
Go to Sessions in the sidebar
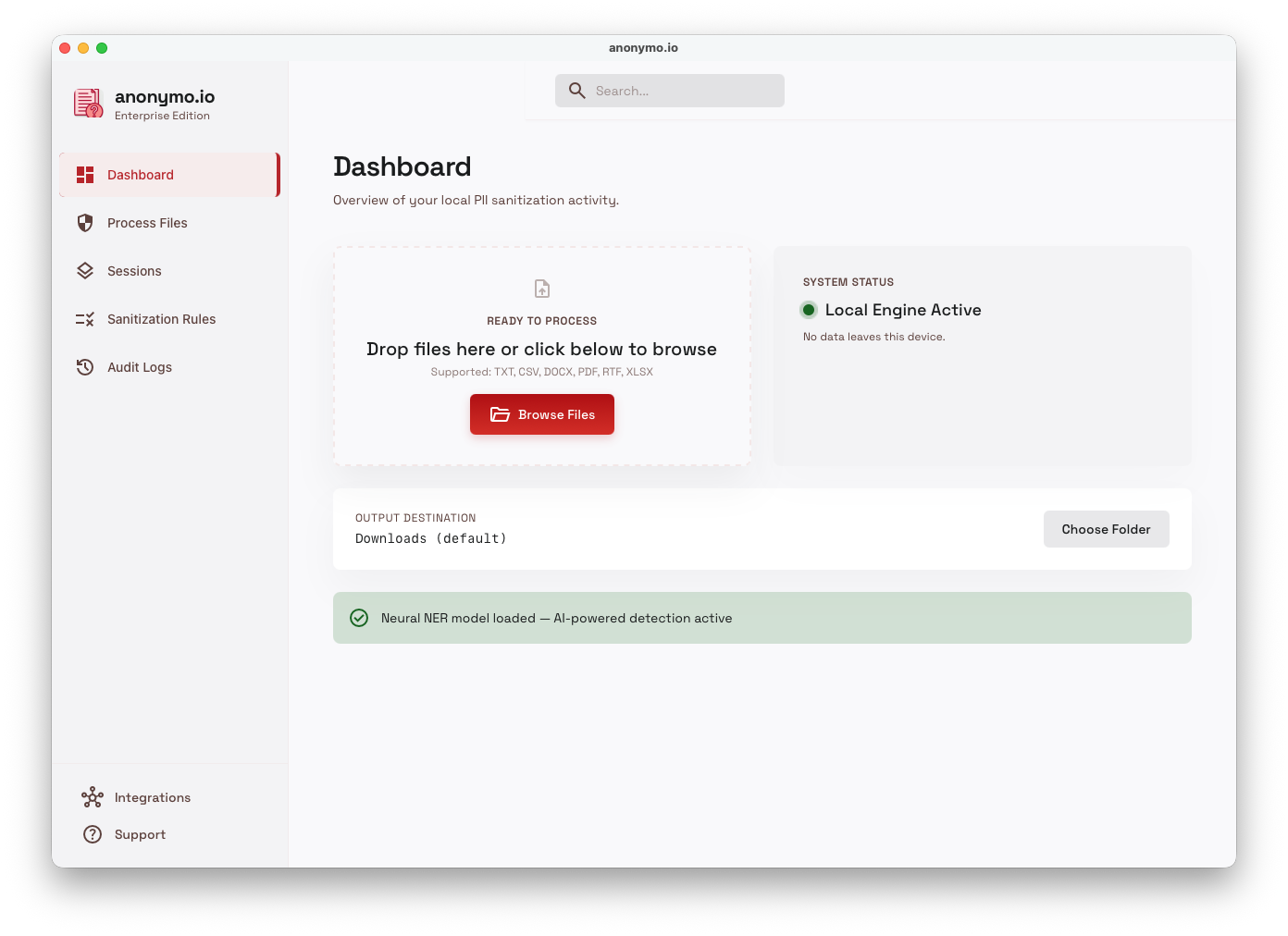[169, 271]
